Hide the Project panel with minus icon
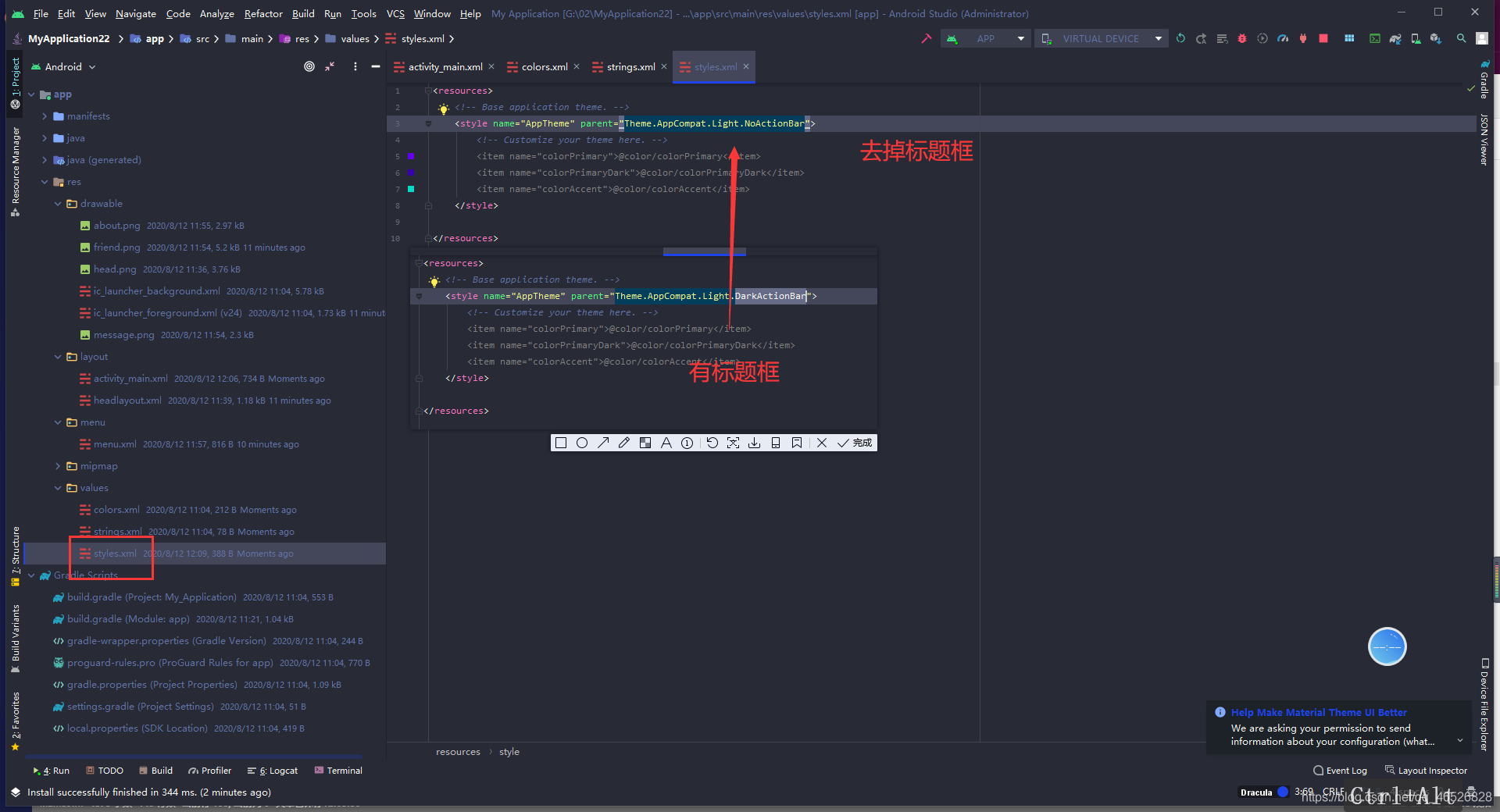This screenshot has height=812, width=1500. pyautogui.click(x=376, y=66)
